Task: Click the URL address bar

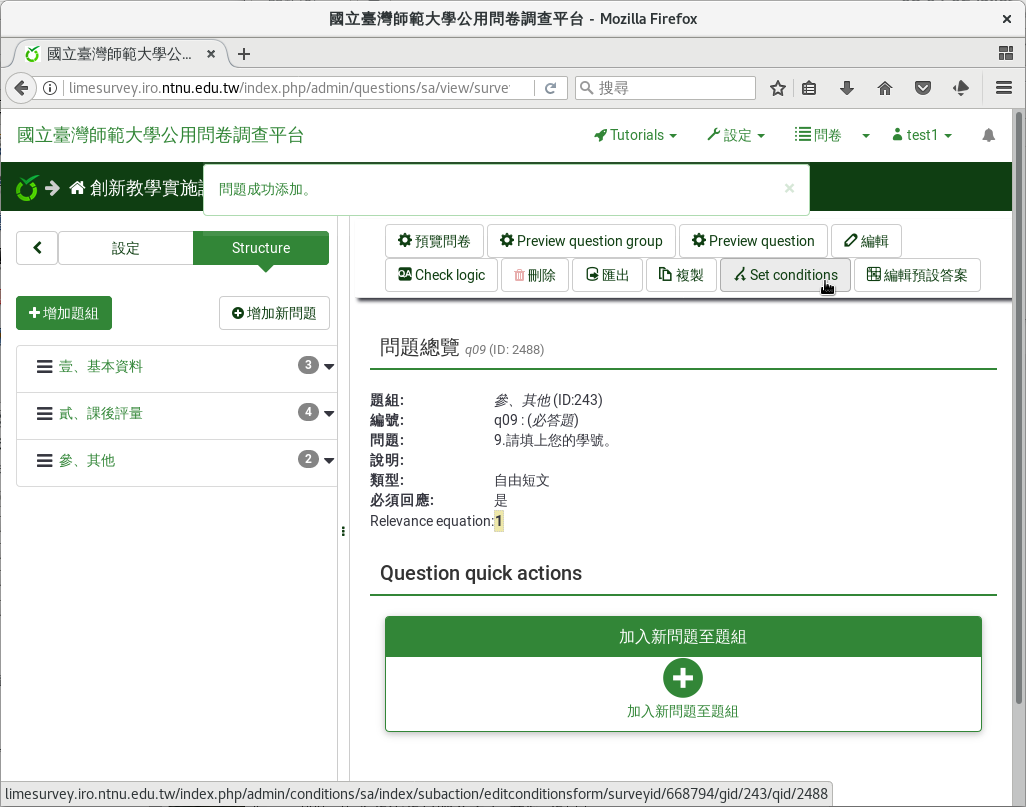Action: pyautogui.click(x=288, y=88)
